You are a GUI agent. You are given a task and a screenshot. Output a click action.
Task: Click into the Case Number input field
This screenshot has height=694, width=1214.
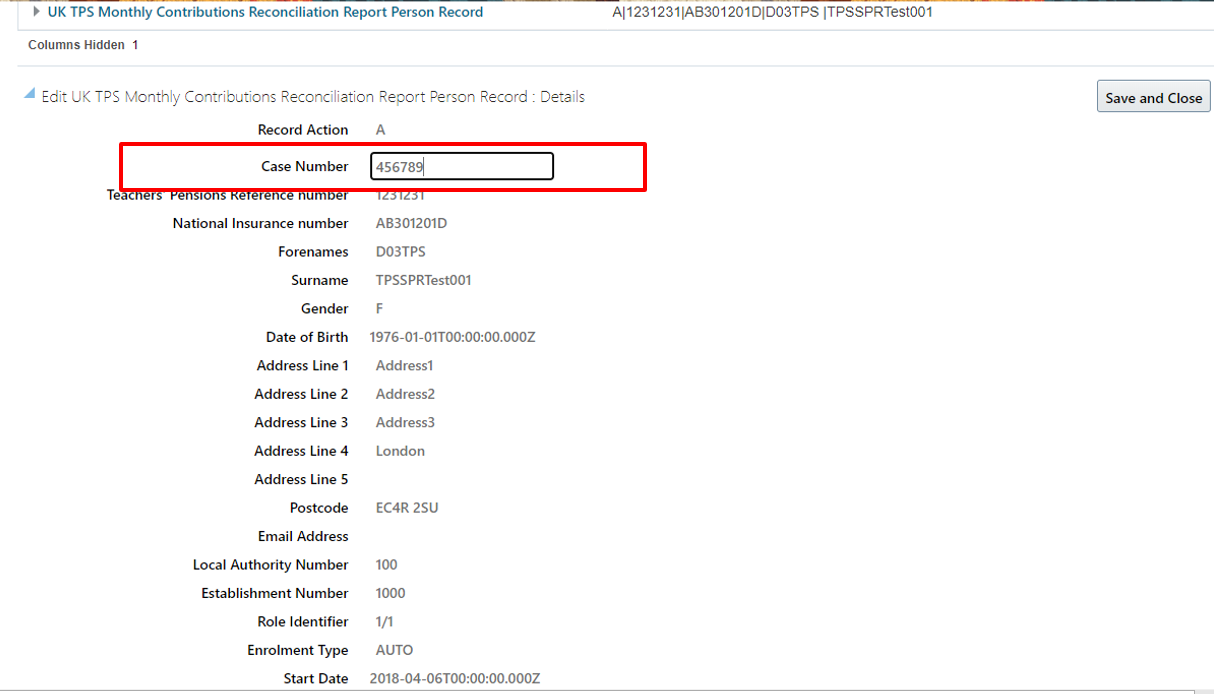(x=461, y=167)
